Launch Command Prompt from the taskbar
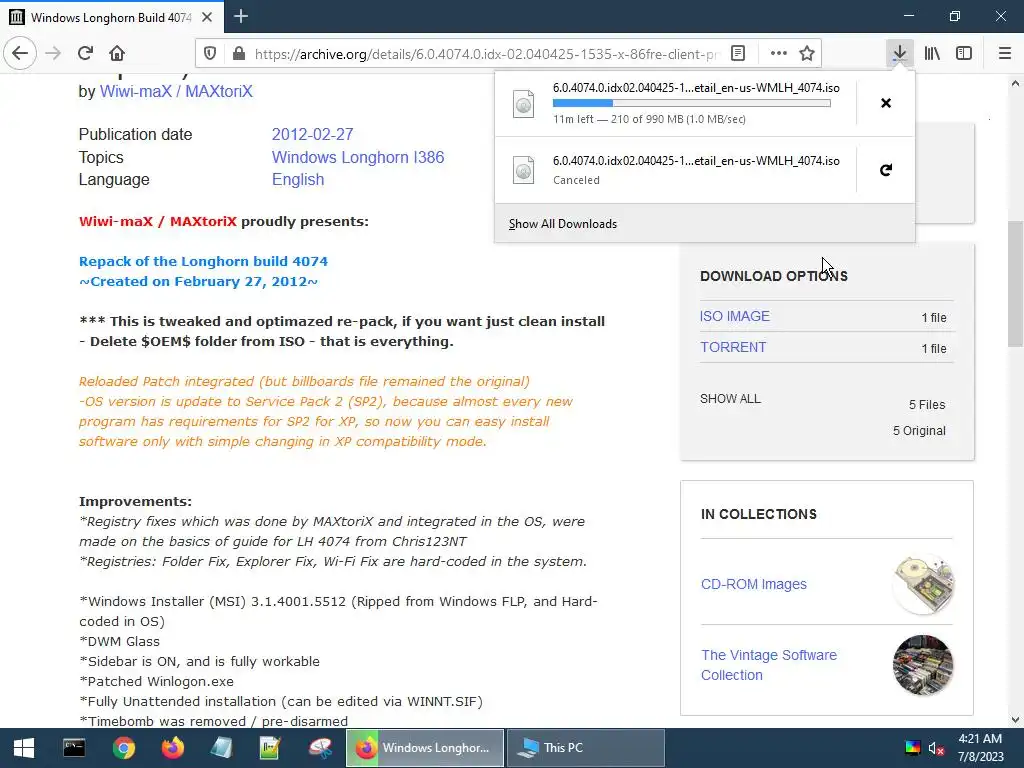Screen dimensions: 1024x768 pyautogui.click(x=74, y=748)
